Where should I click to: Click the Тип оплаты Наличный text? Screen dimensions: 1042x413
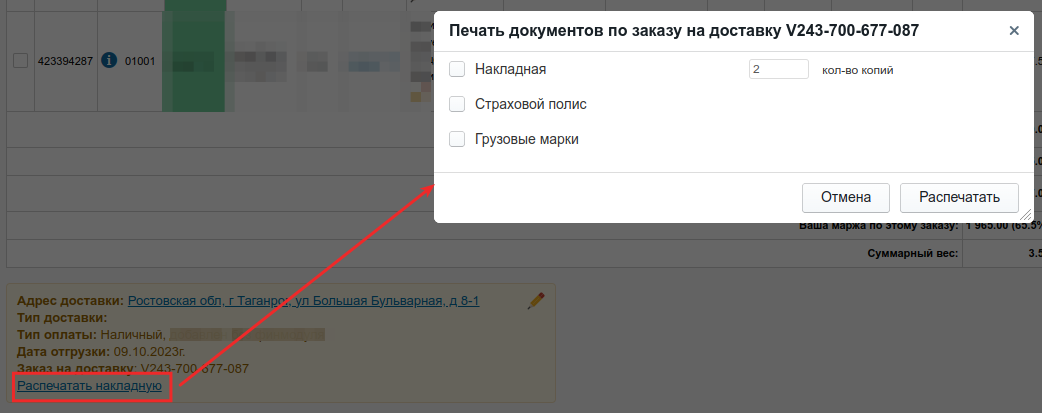91,335
